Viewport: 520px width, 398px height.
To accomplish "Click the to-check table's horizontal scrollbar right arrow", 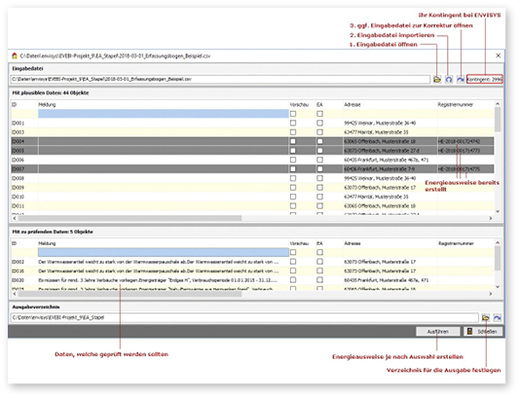I will coord(490,294).
